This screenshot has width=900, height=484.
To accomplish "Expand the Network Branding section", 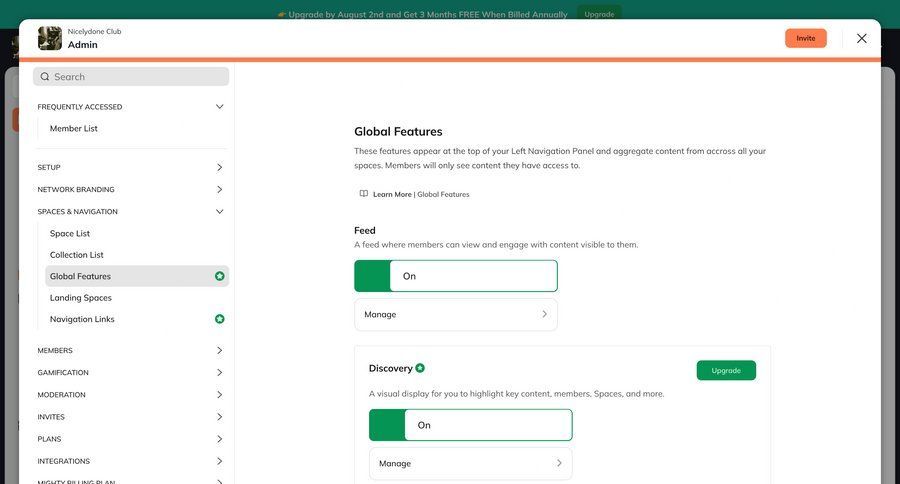I will coord(219,189).
